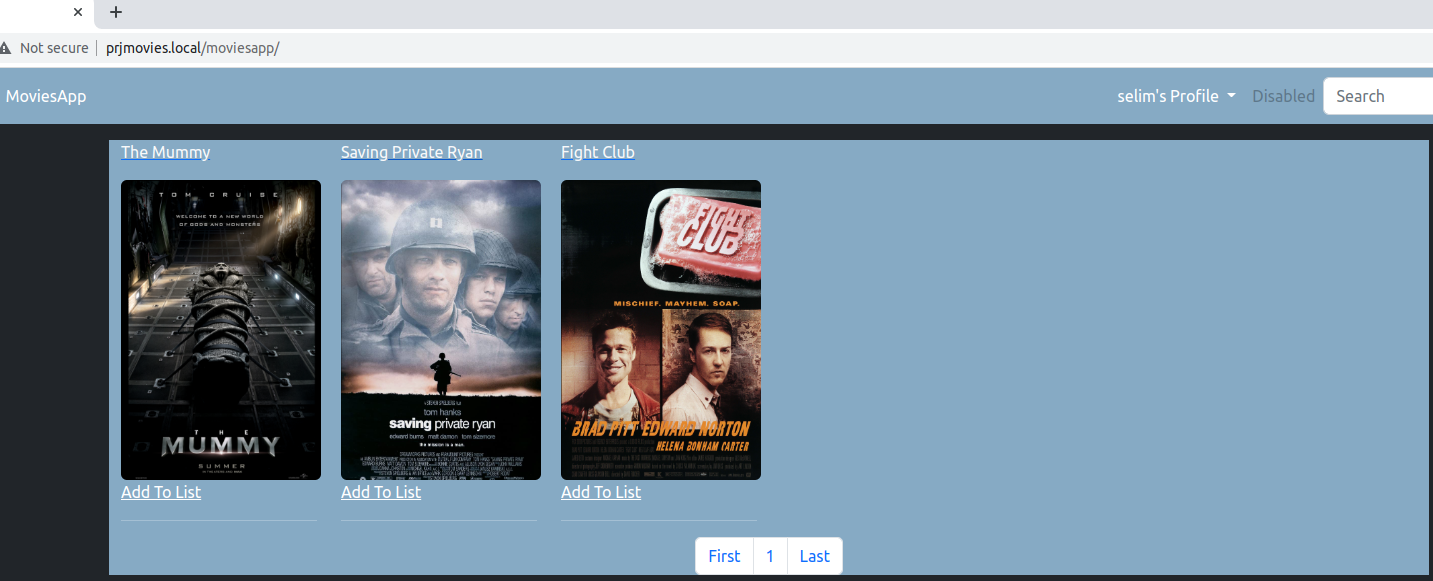
Task: Add Saving Private Ryan to list
Action: pyautogui.click(x=381, y=492)
